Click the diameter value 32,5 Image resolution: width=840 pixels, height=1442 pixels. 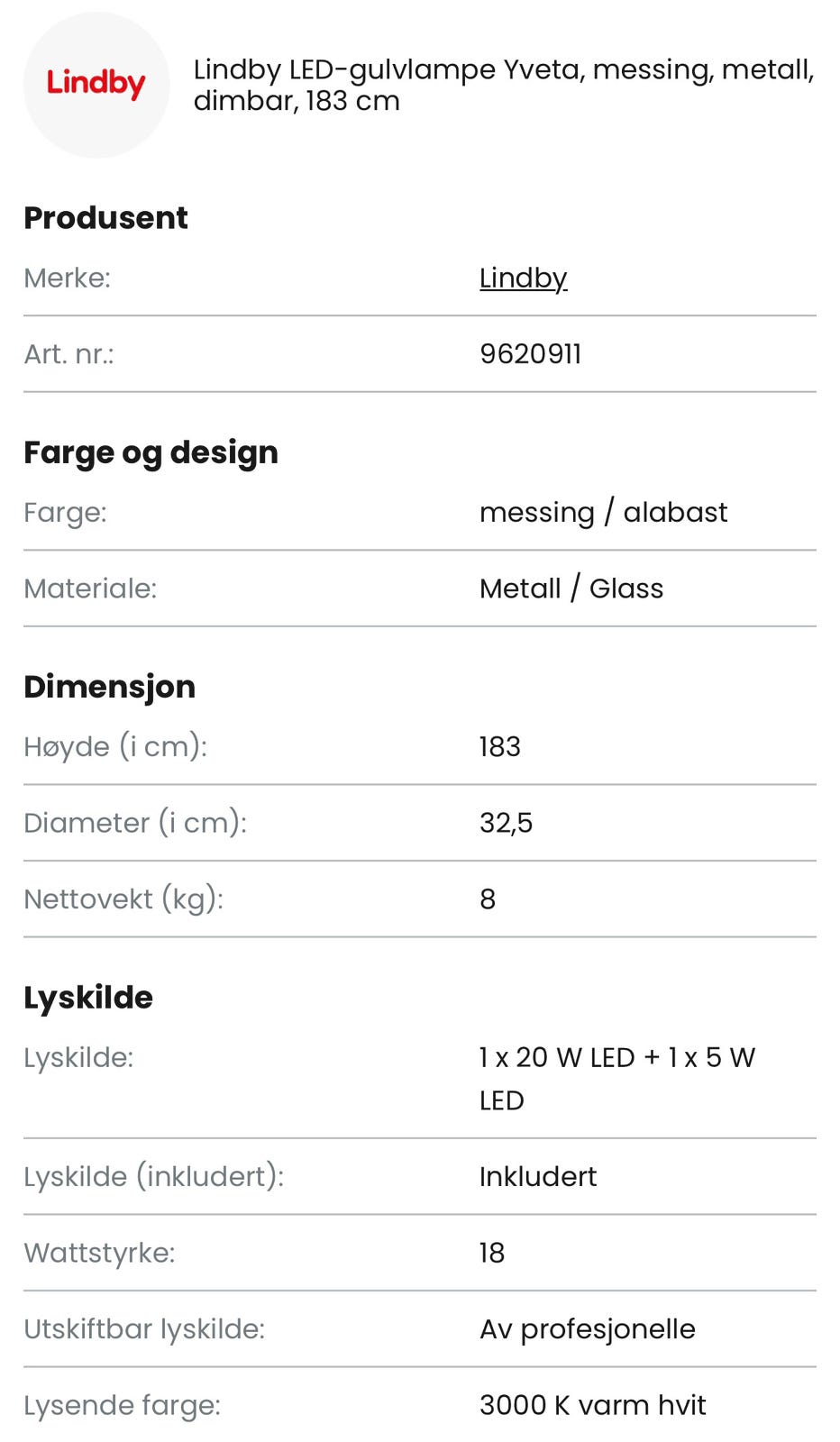(506, 823)
